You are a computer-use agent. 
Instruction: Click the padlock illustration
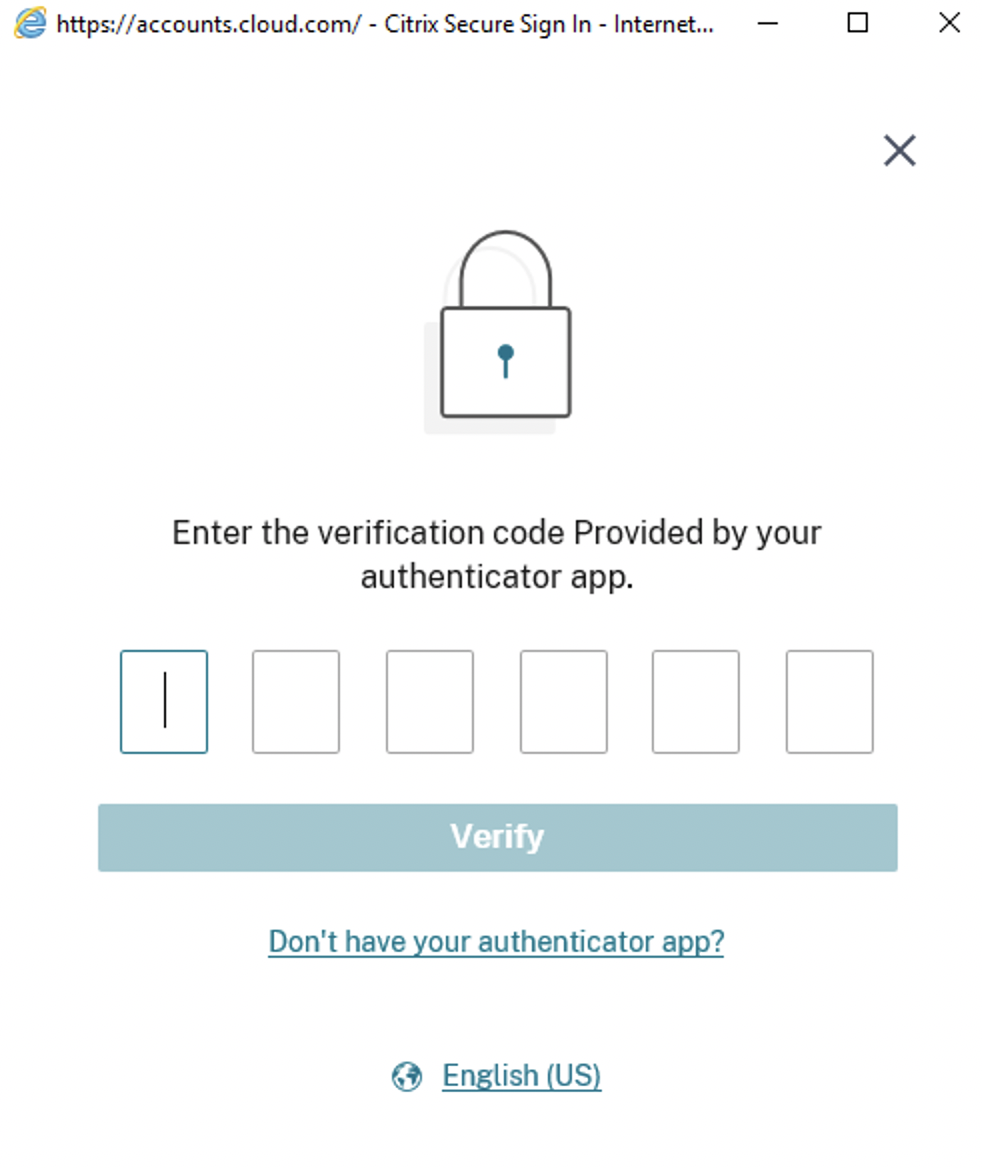[x=498, y=332]
